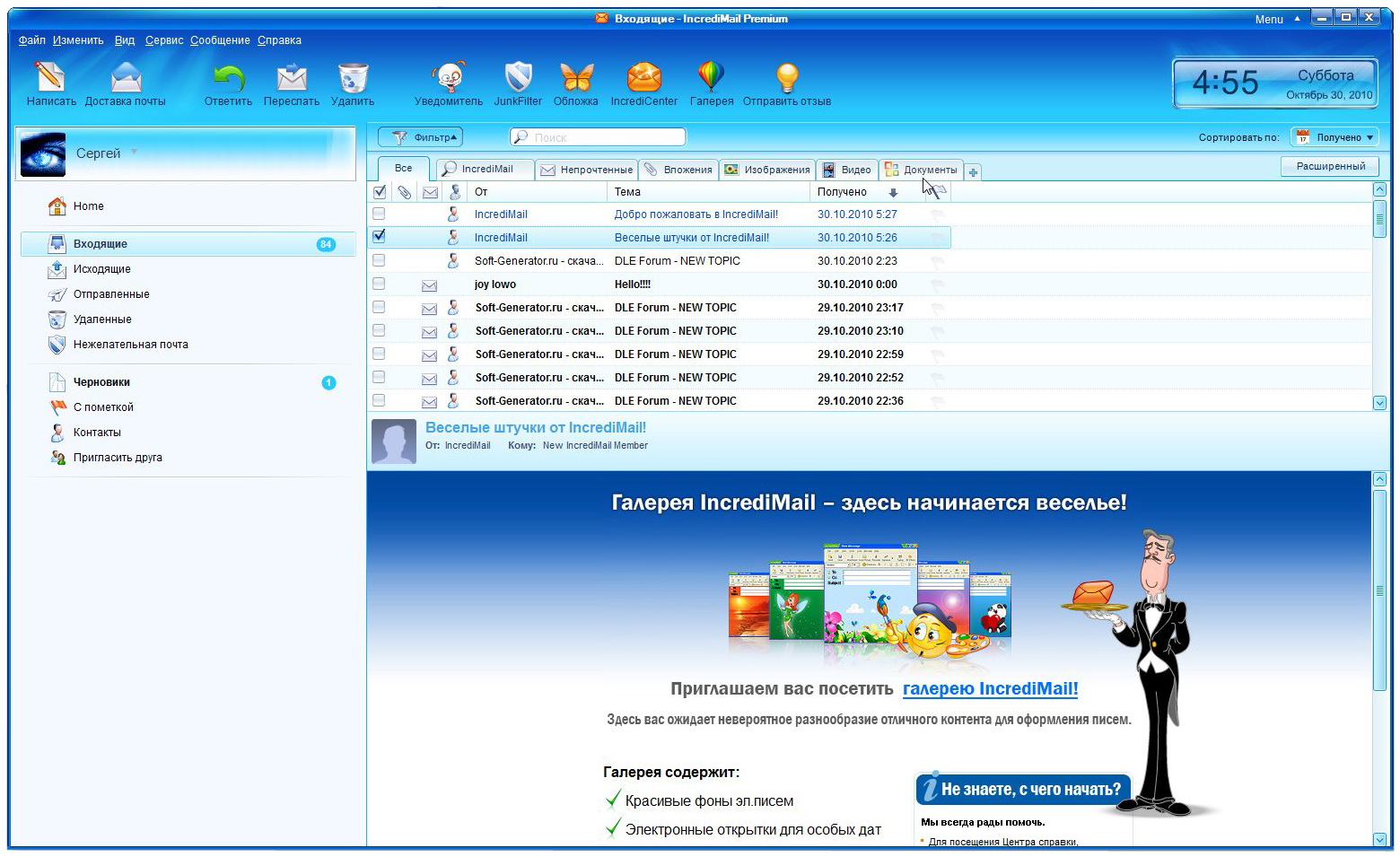Screen dimensions: 1400x857
Task: Click the Переслать forward icon
Action: coord(291,77)
